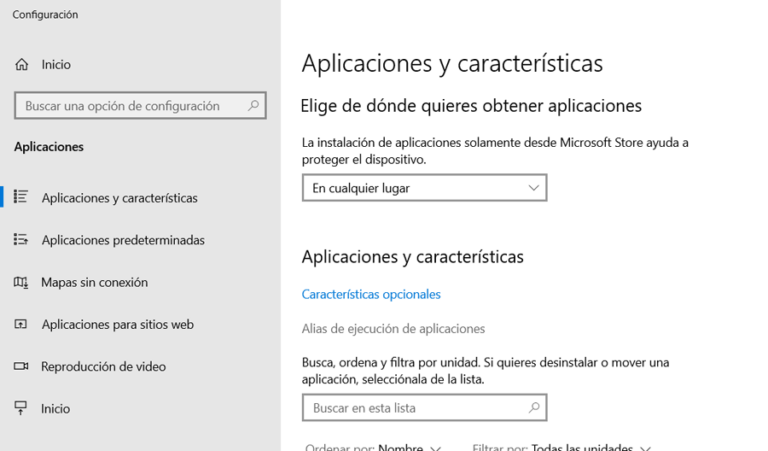Click the magnifier in the sidebar search box
Image resolution: width=768 pixels, height=451 pixels.
pos(253,105)
